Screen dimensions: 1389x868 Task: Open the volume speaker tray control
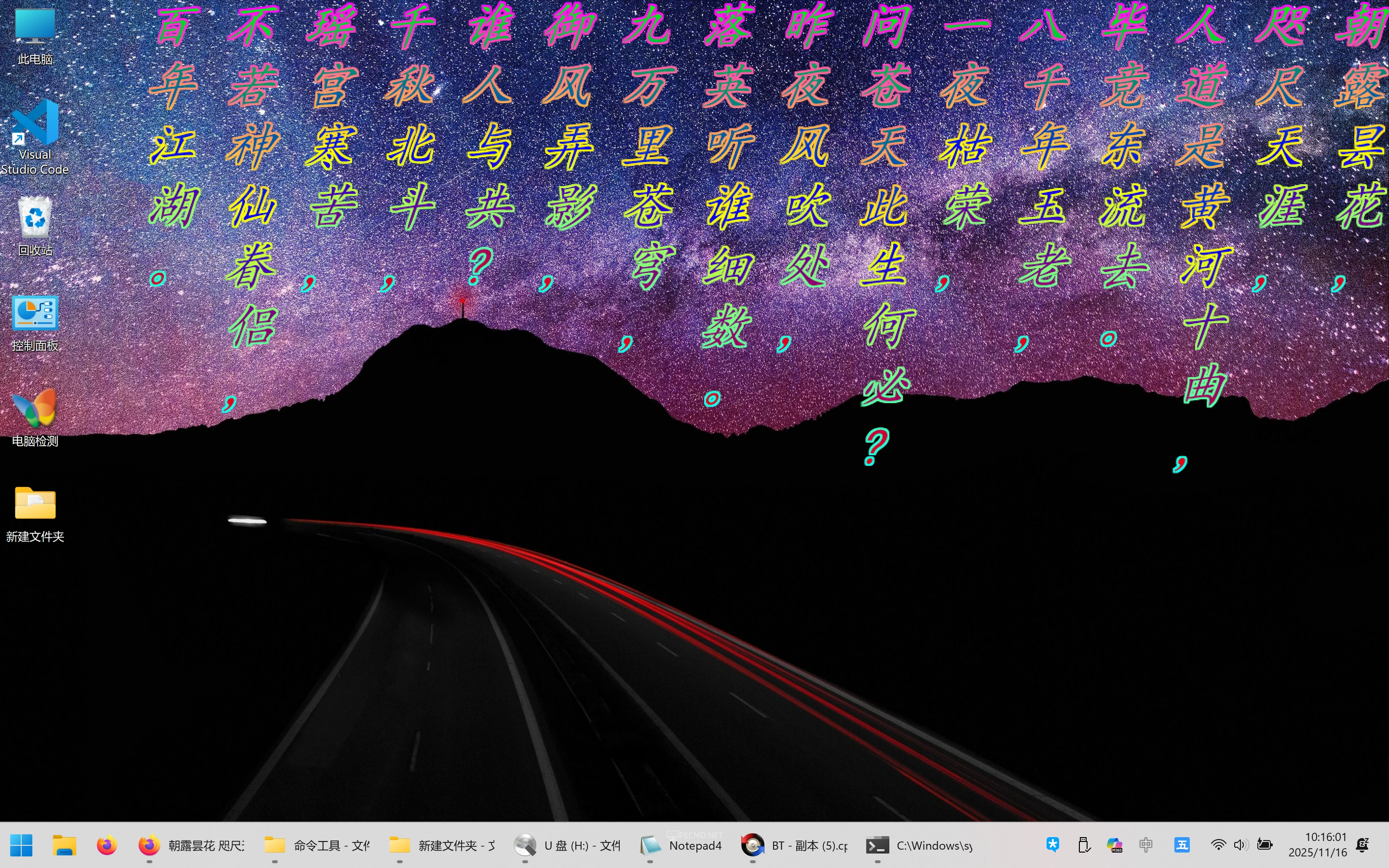(x=1240, y=844)
